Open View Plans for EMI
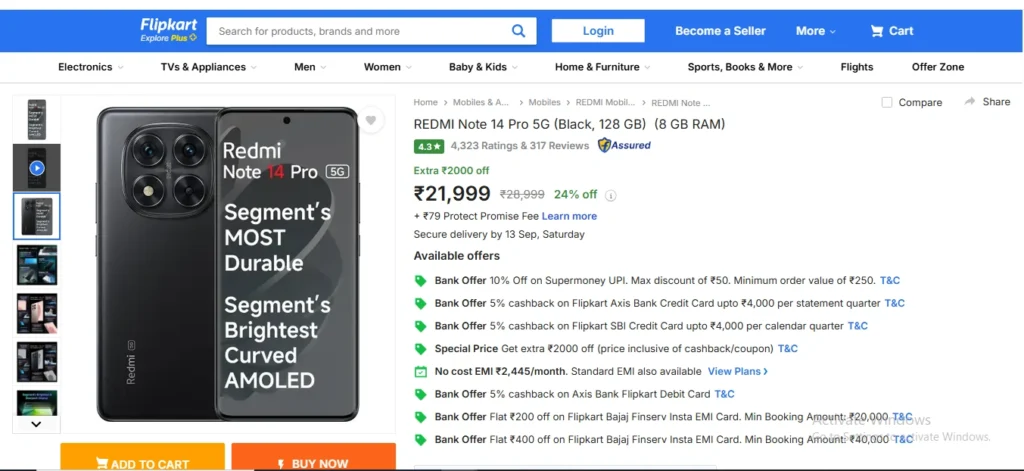The image size is (1024, 471). pos(738,371)
